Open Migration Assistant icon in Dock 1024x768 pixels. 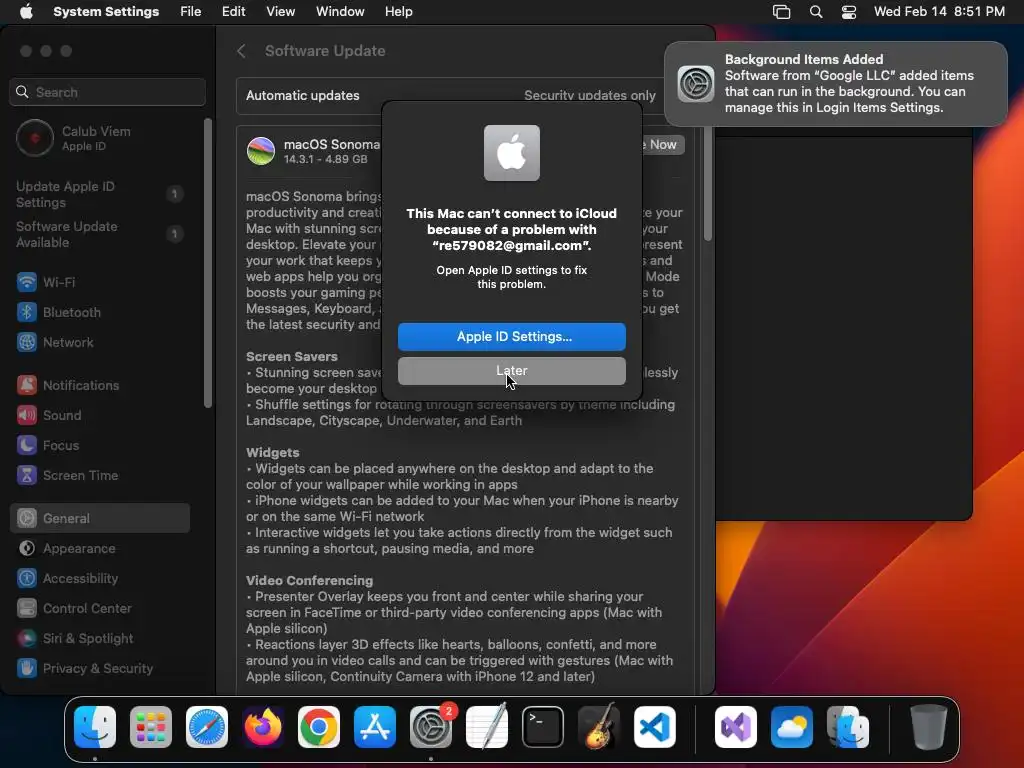[848, 727]
